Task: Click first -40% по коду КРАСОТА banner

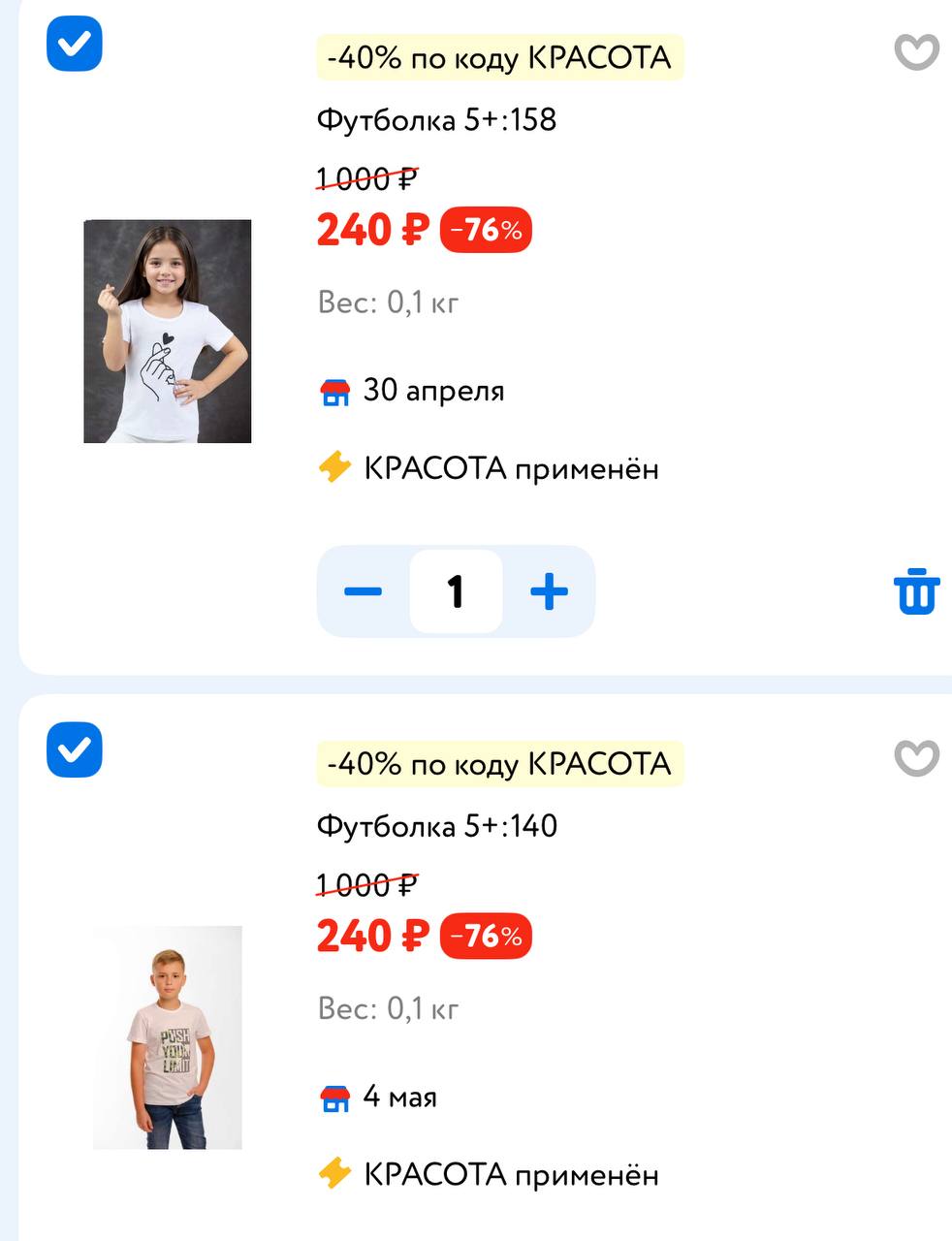Action: click(500, 57)
